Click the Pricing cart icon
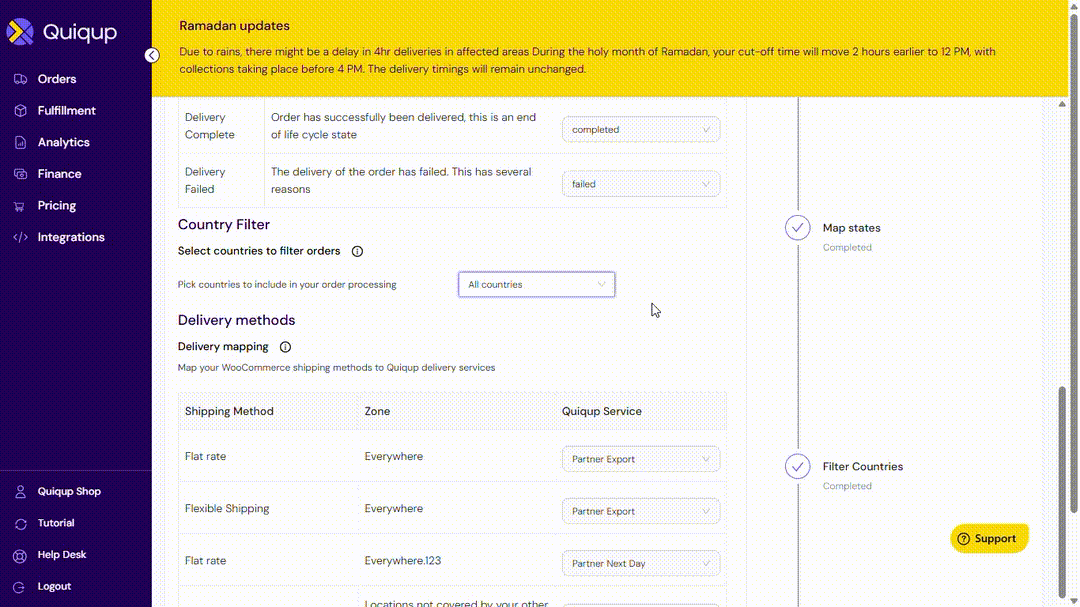 (x=20, y=206)
